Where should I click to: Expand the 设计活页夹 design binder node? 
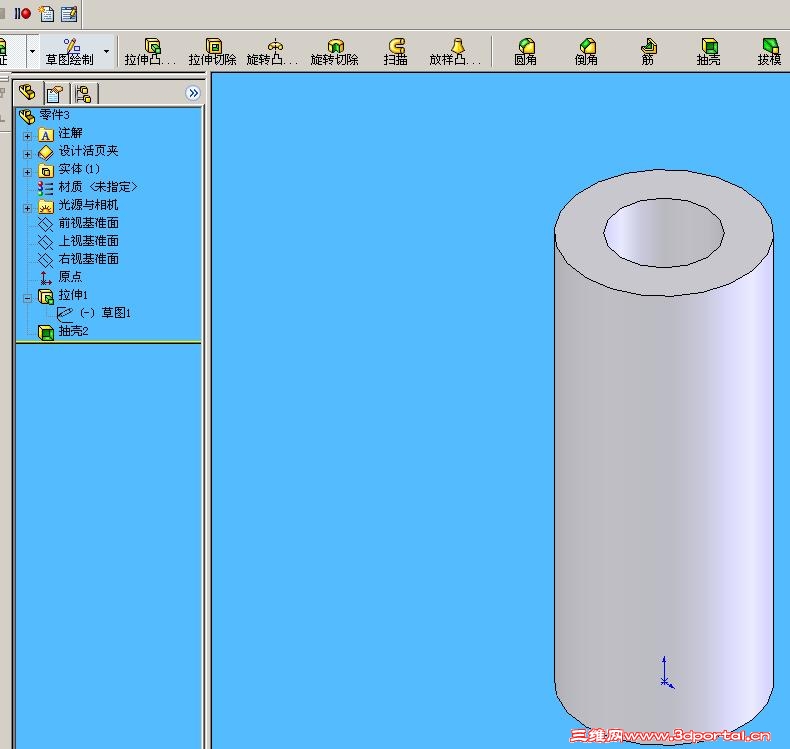pos(27,154)
